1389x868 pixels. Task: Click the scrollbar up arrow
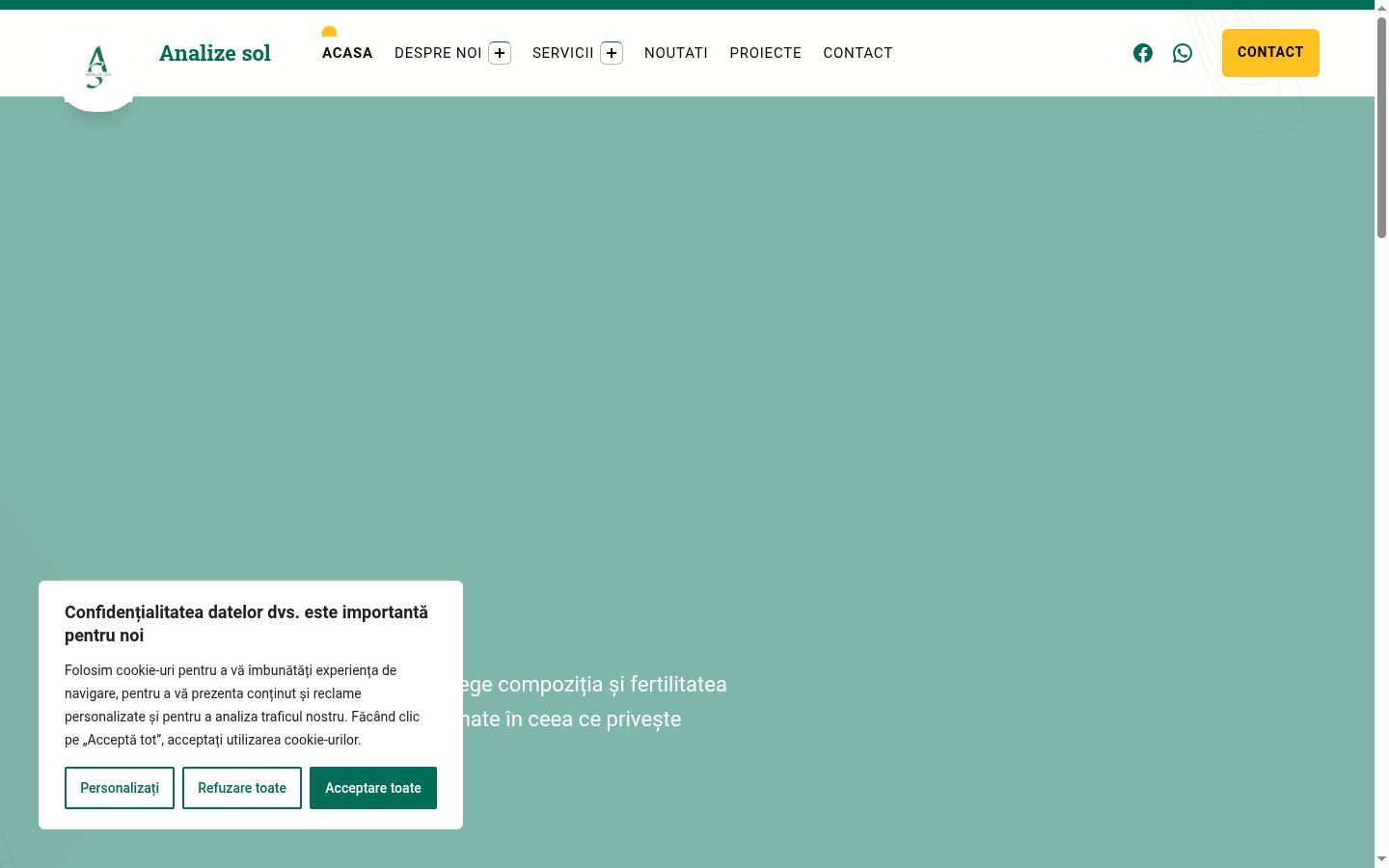[x=1381, y=7]
